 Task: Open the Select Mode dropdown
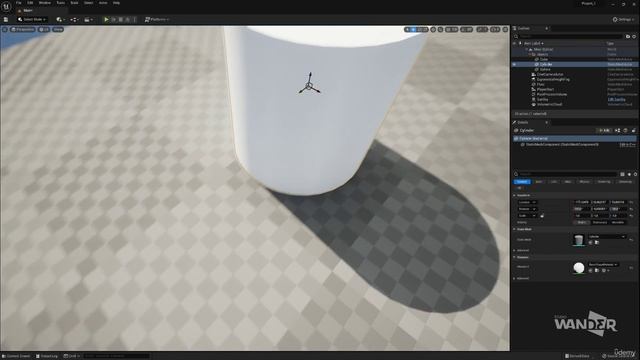click(x=32, y=19)
